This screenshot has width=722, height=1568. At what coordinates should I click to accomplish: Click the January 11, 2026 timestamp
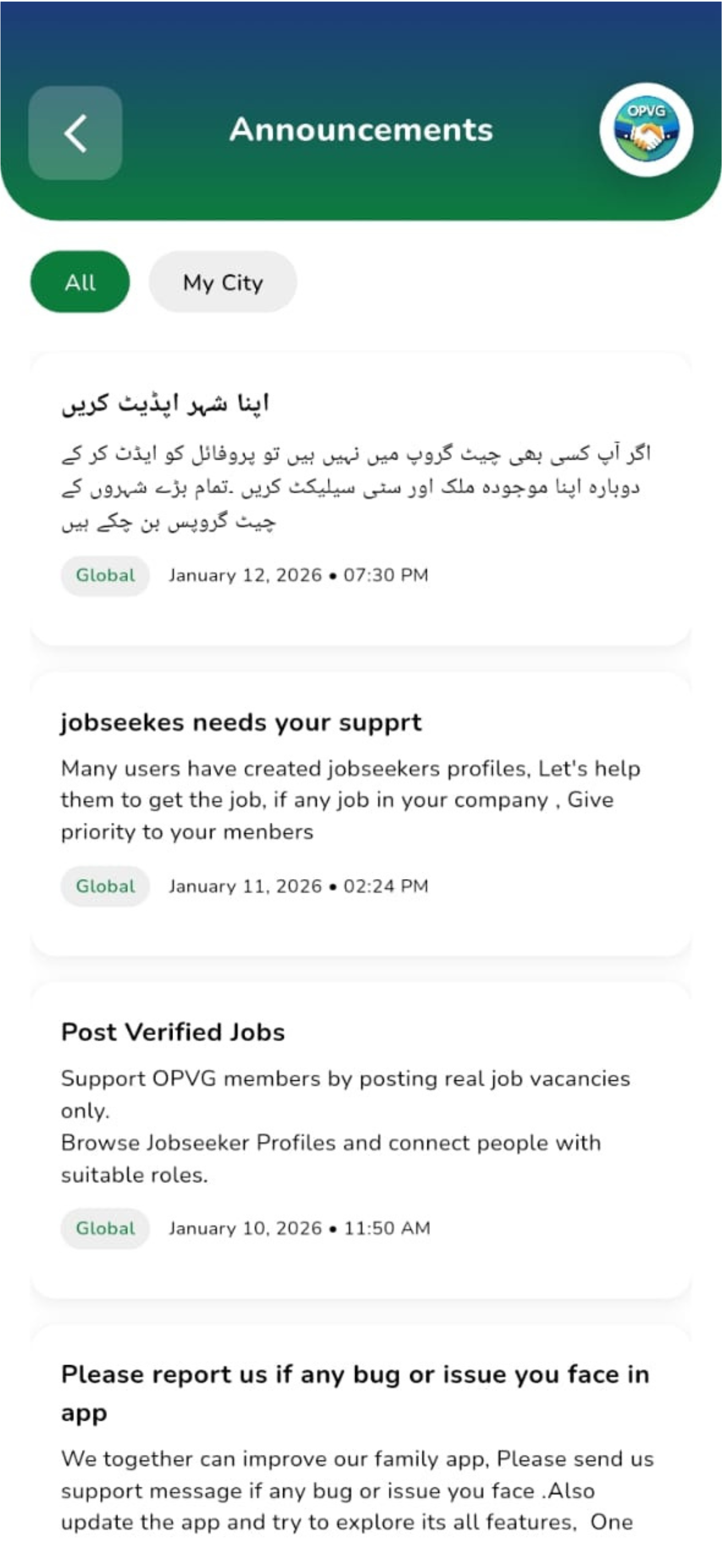299,886
